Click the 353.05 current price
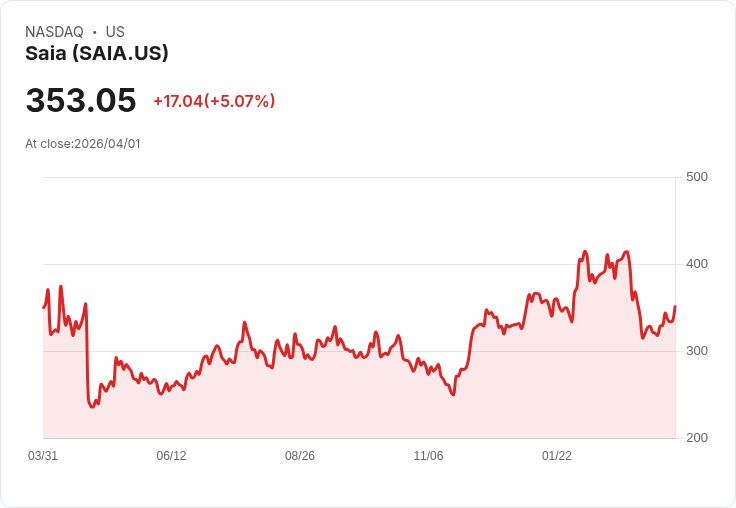The height and width of the screenshot is (508, 736). 81,101
